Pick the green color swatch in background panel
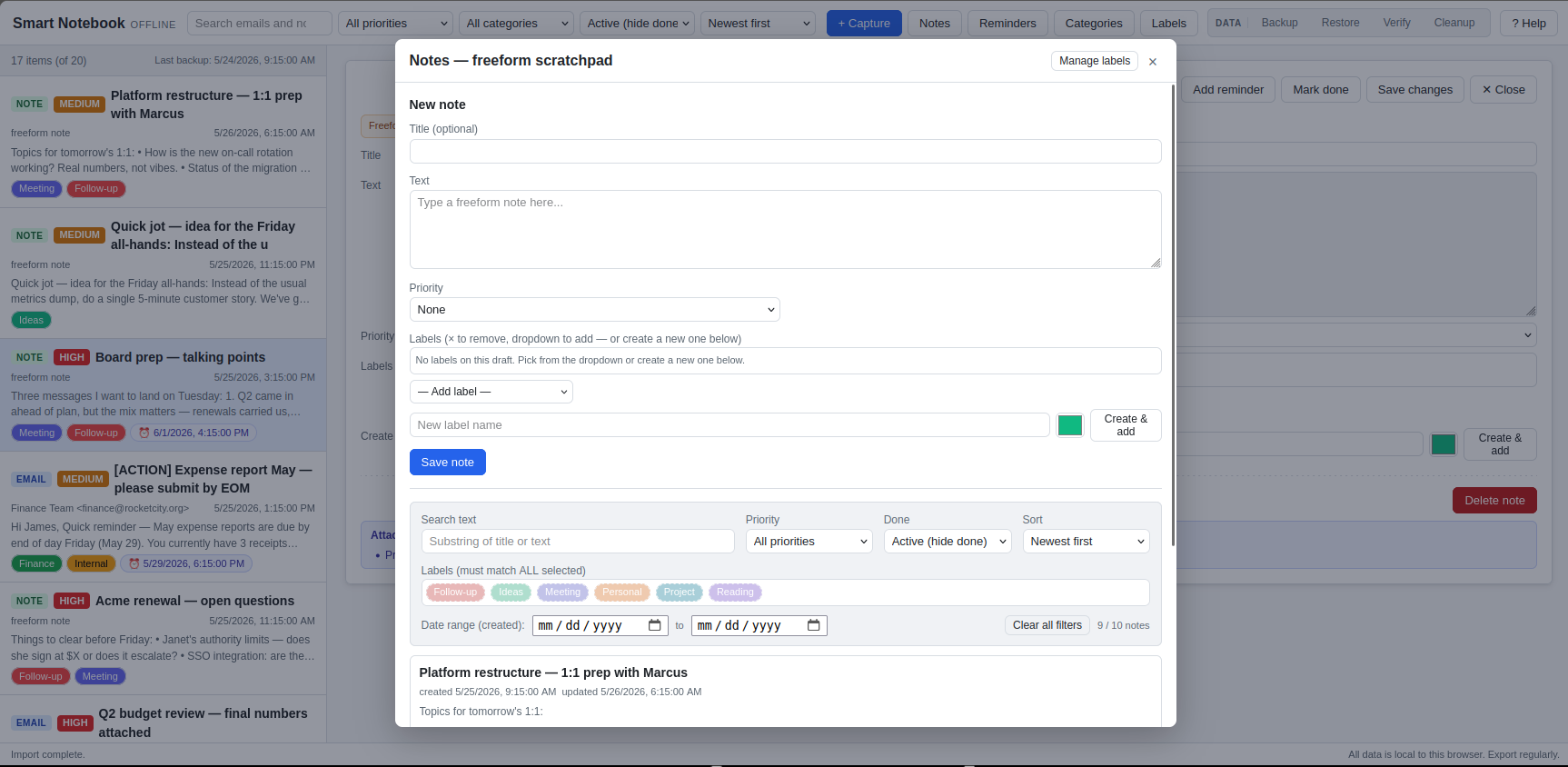The image size is (1568, 767). tap(1443, 444)
